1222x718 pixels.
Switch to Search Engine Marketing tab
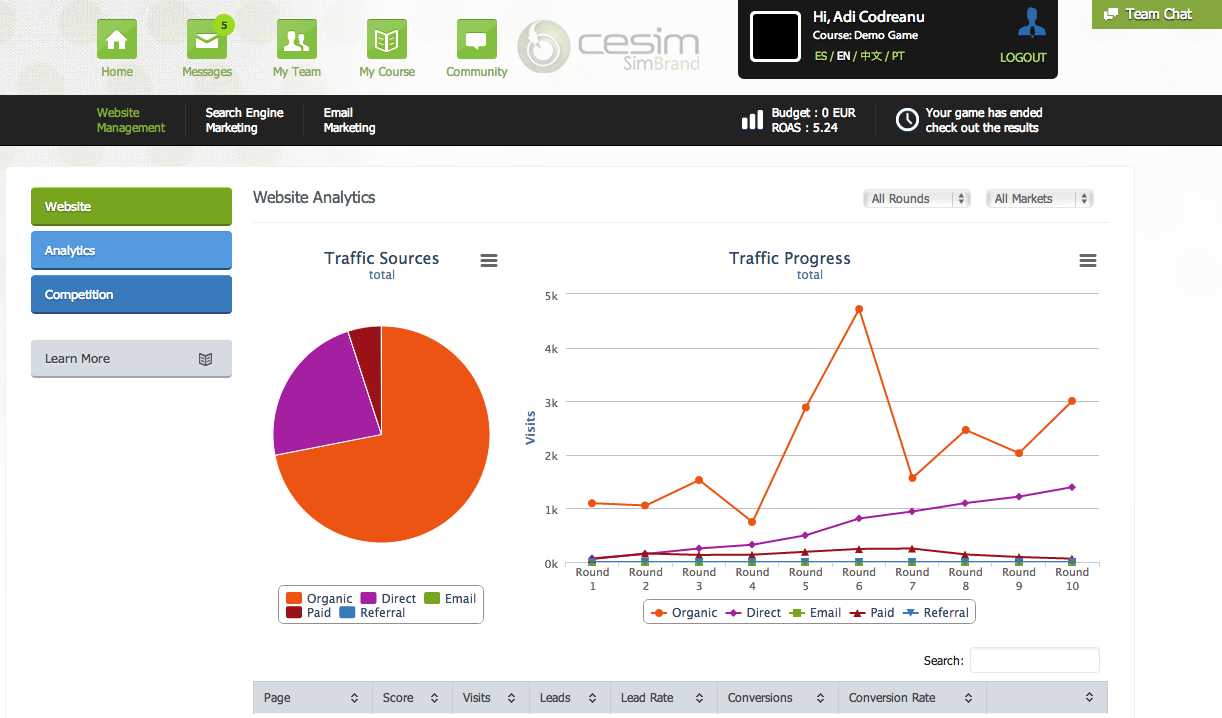244,120
